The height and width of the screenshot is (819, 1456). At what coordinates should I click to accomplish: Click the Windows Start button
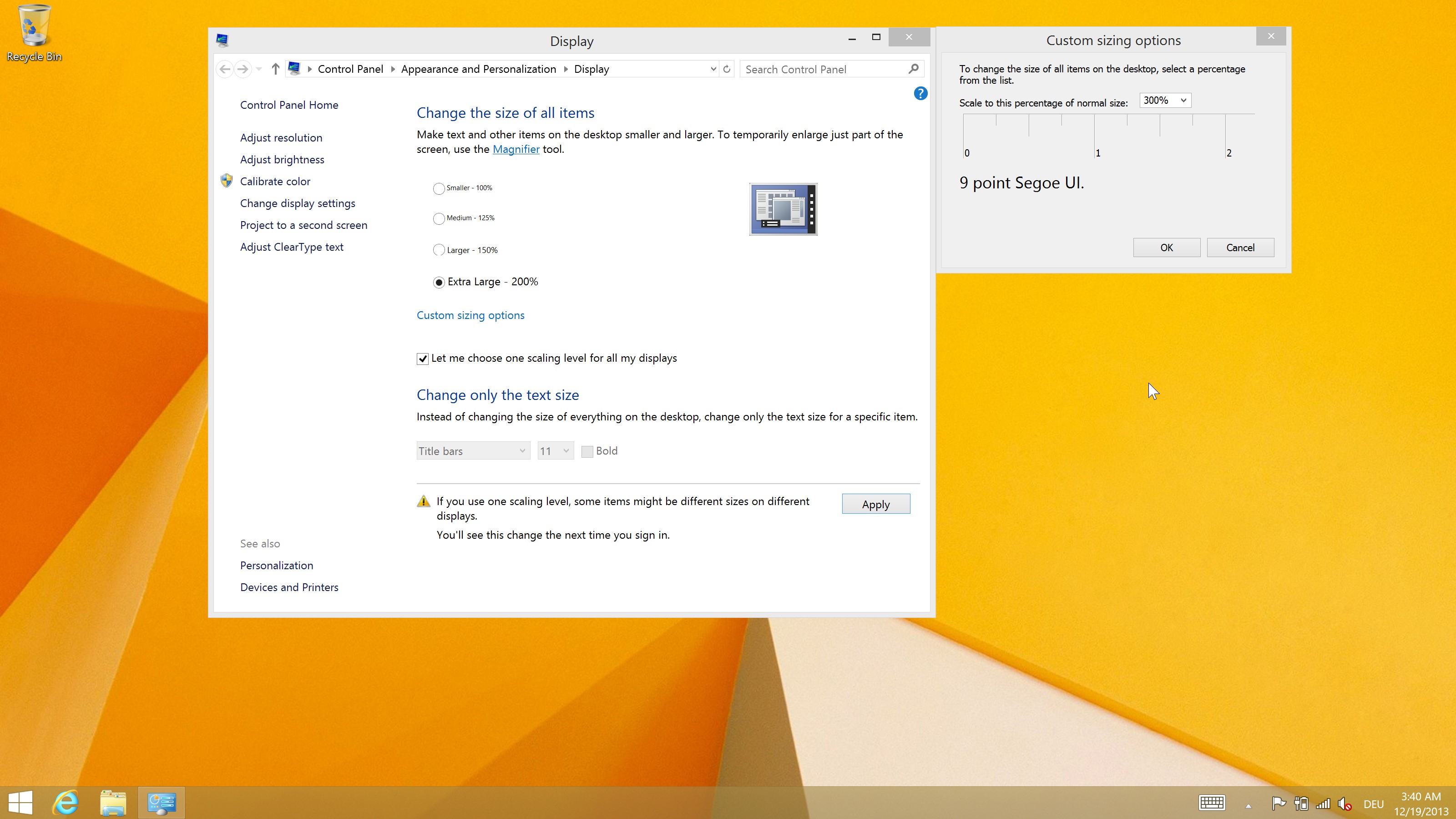pyautogui.click(x=21, y=803)
